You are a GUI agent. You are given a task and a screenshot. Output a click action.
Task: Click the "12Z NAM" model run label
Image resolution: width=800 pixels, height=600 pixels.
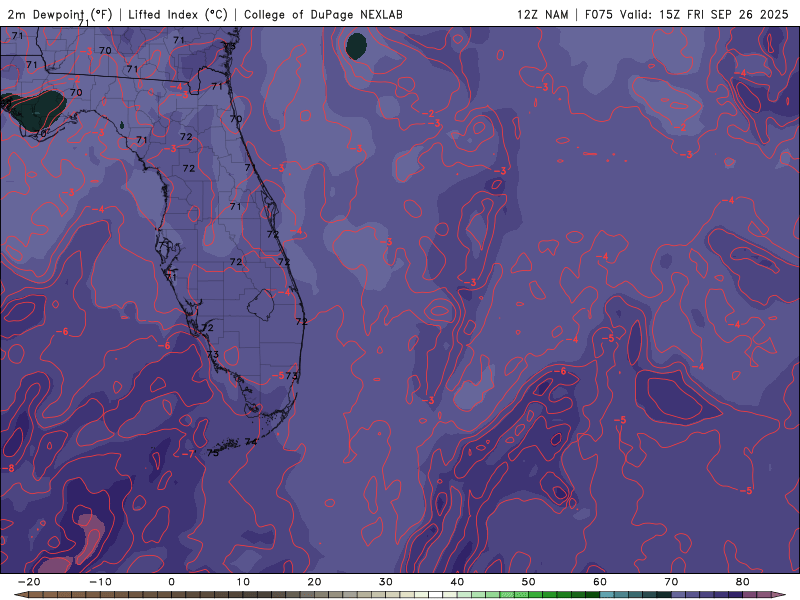click(542, 14)
